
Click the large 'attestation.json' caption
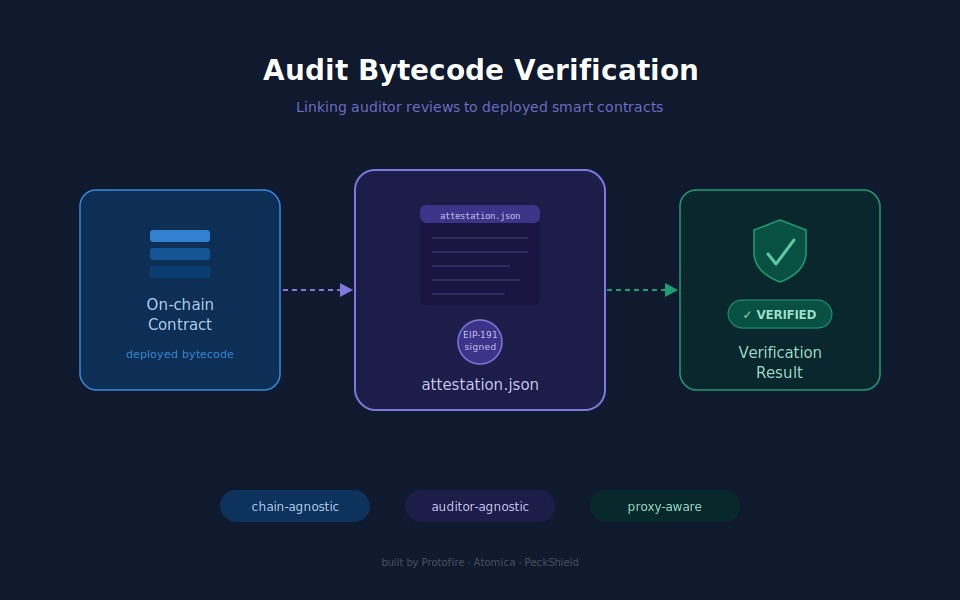[x=480, y=384]
